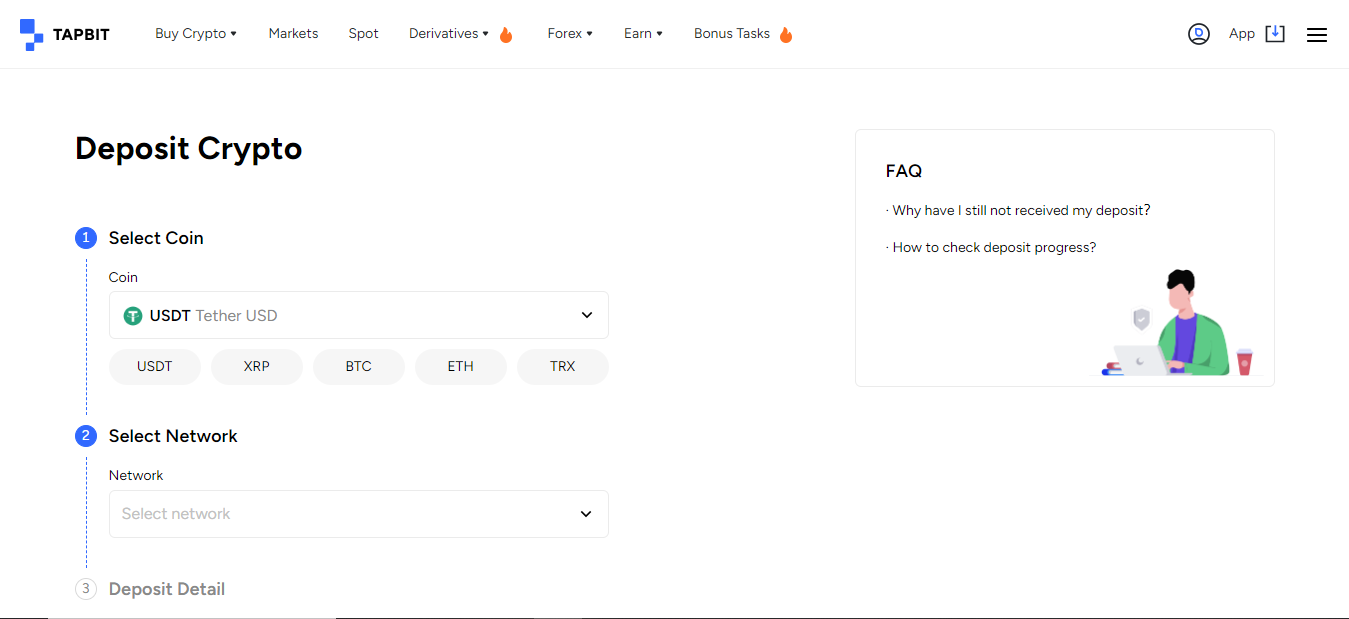The width and height of the screenshot is (1349, 619).
Task: Open the user account profile icon
Action: (1199, 34)
